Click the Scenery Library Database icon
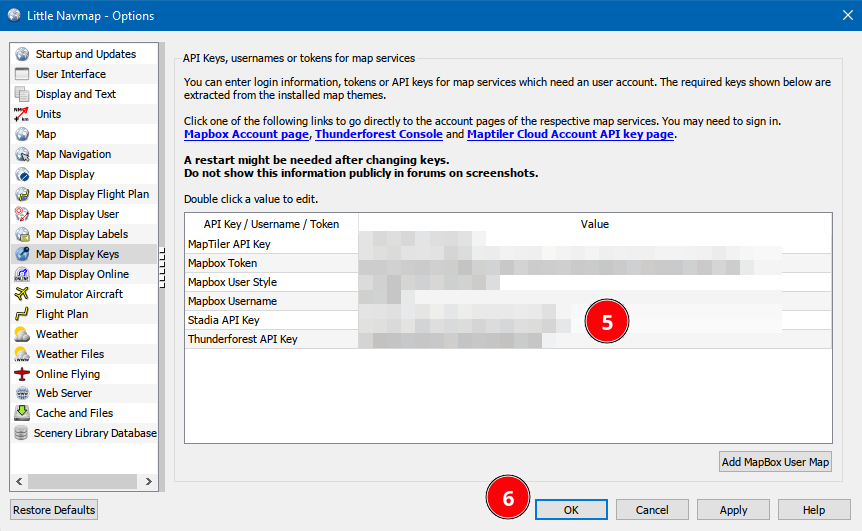Screen dimensions: 862x531 point(21,433)
